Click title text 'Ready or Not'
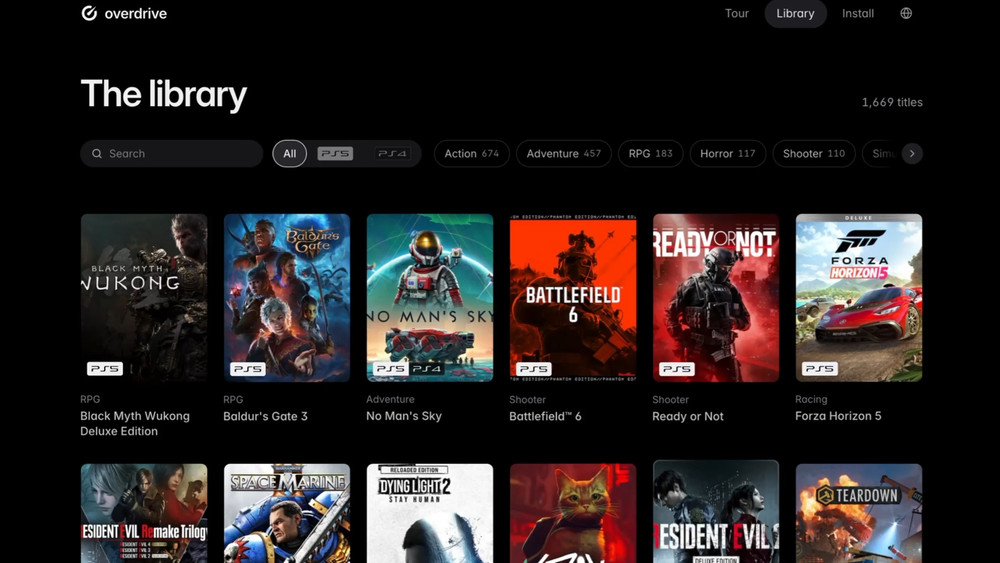Viewport: 1000px width, 563px height. (688, 416)
